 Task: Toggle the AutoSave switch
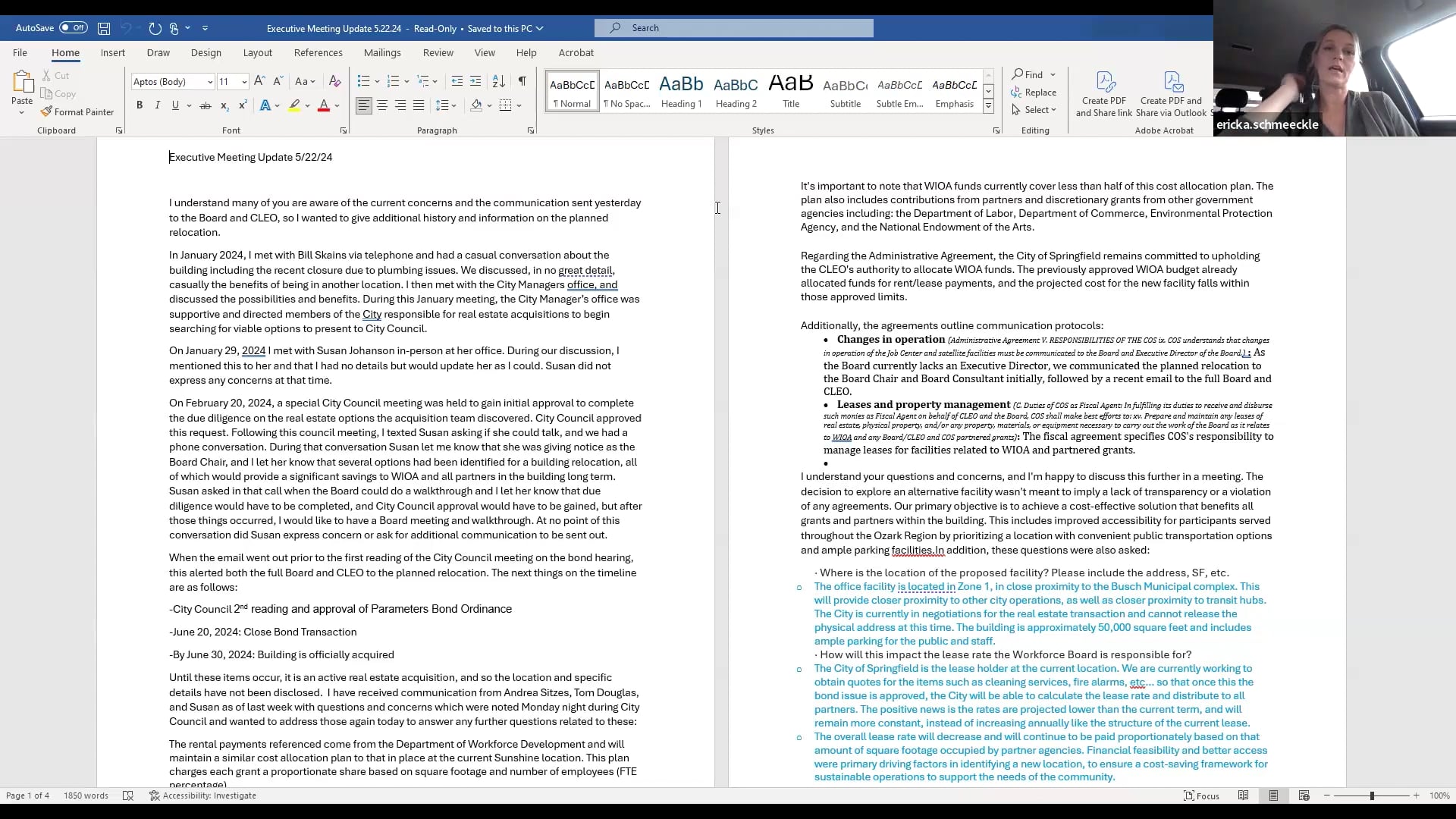(x=74, y=28)
